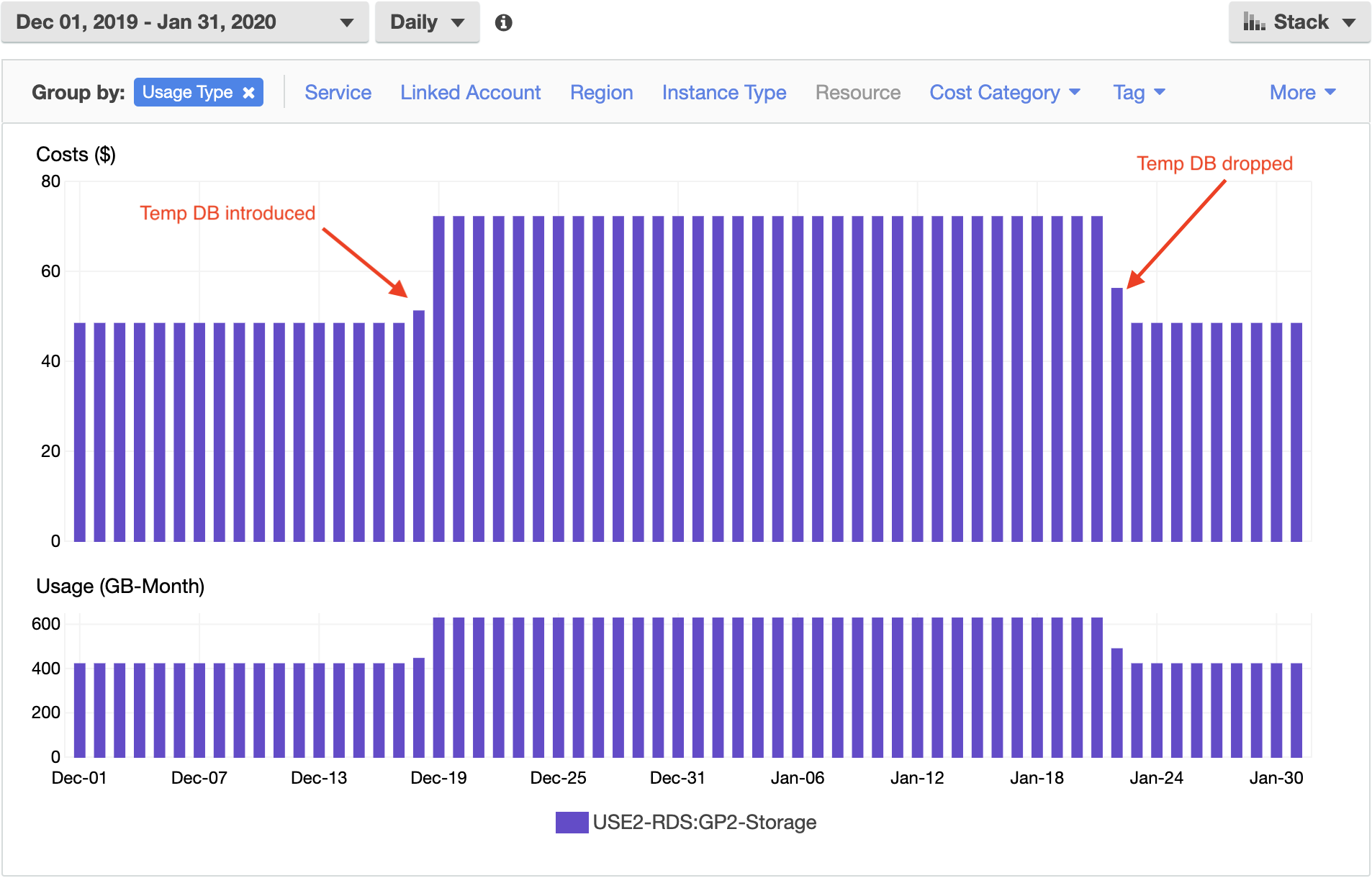Click the Dec-25 axis label
The image size is (1372, 878).
tap(558, 778)
